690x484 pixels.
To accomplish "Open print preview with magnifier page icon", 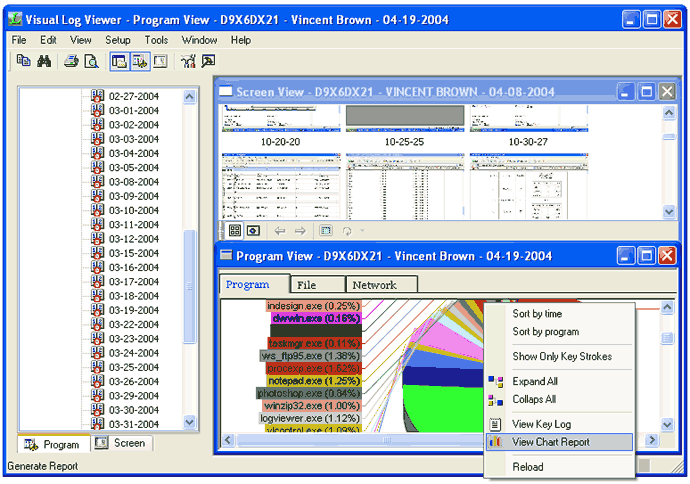I will (91, 61).
